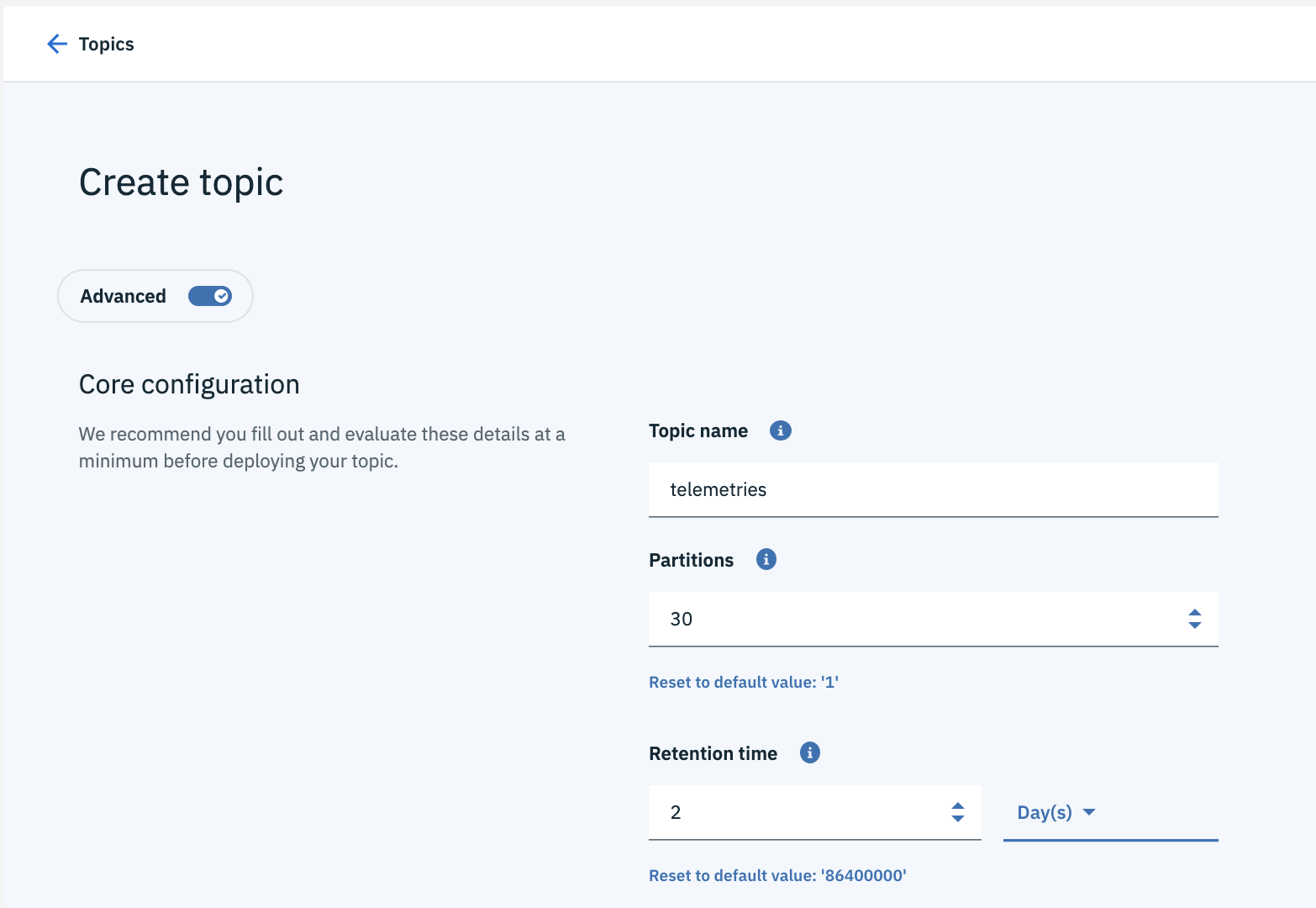Viewport: 1316px width, 908px height.
Task: Open the Day(s) unit dropdown
Action: coord(1044,812)
